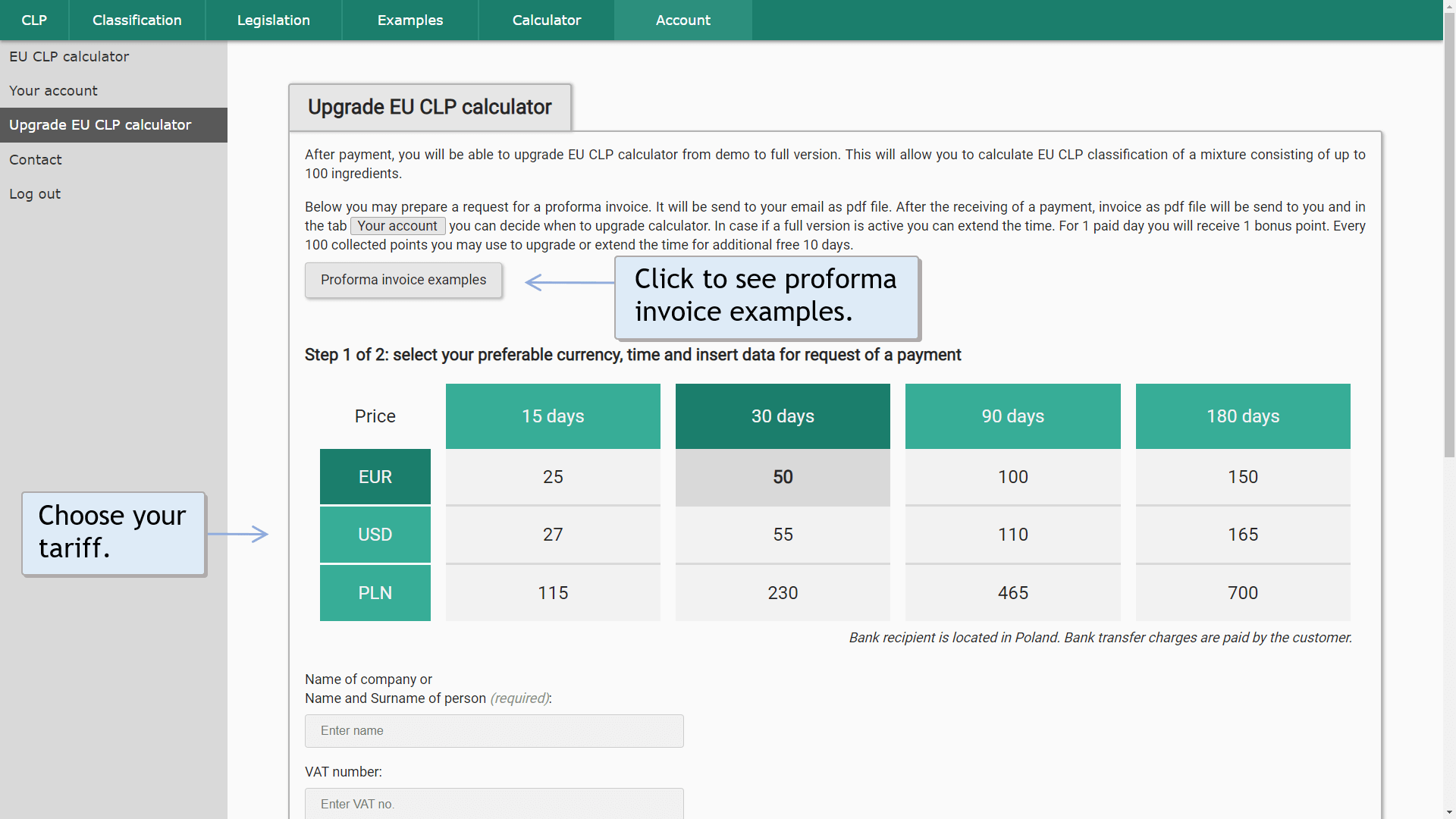Screen dimensions: 1456x819
Task: Click the 30 days EUR price cell
Action: (x=783, y=477)
